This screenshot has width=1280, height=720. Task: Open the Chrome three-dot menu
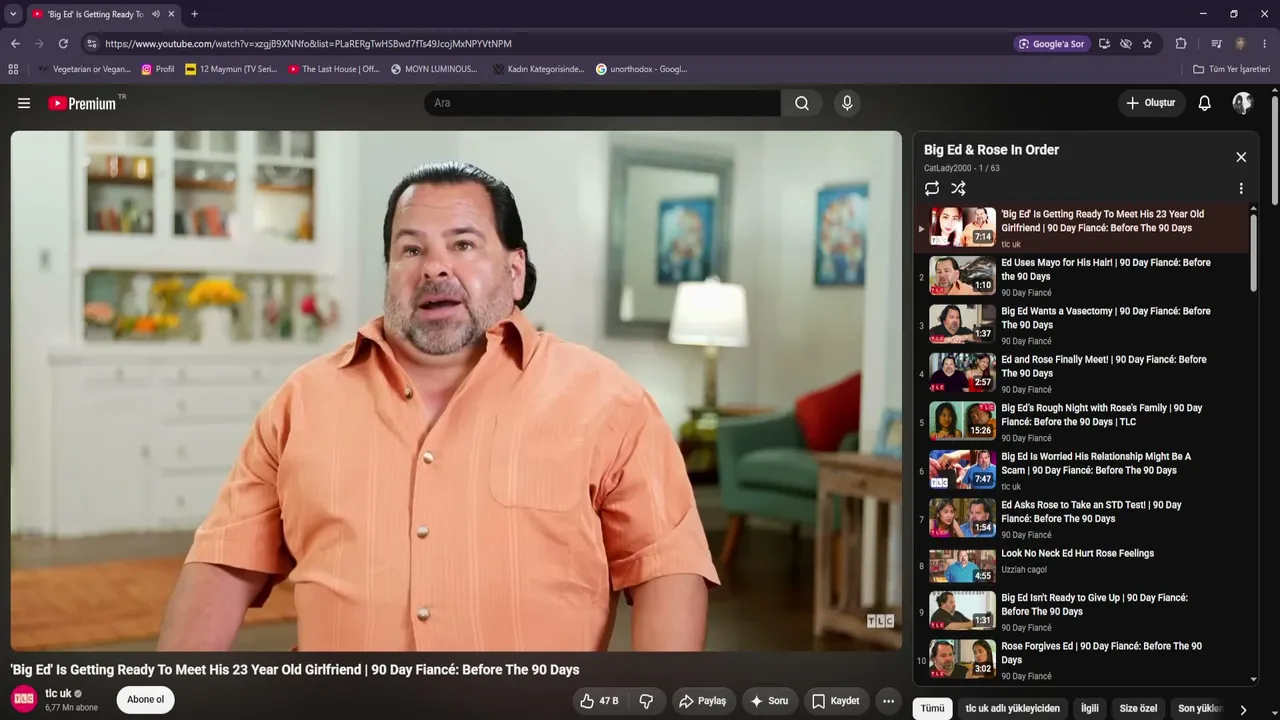tap(1265, 44)
